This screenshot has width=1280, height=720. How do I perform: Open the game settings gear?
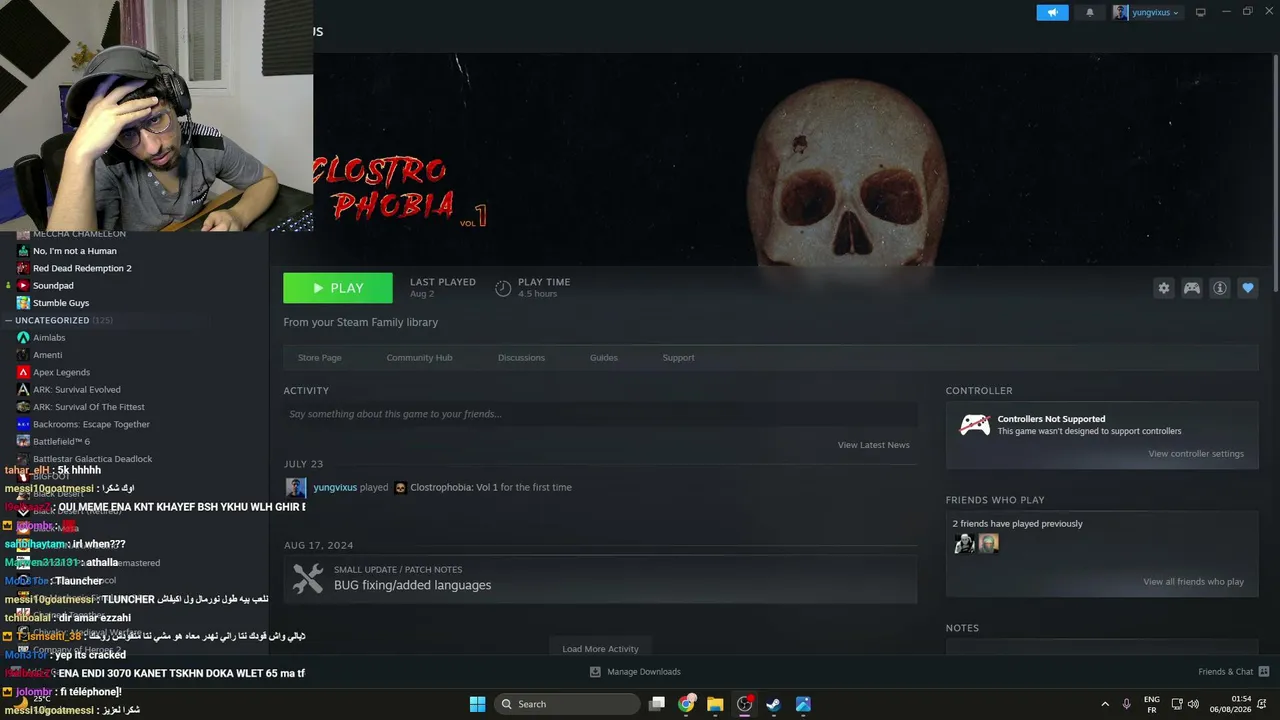1164,288
